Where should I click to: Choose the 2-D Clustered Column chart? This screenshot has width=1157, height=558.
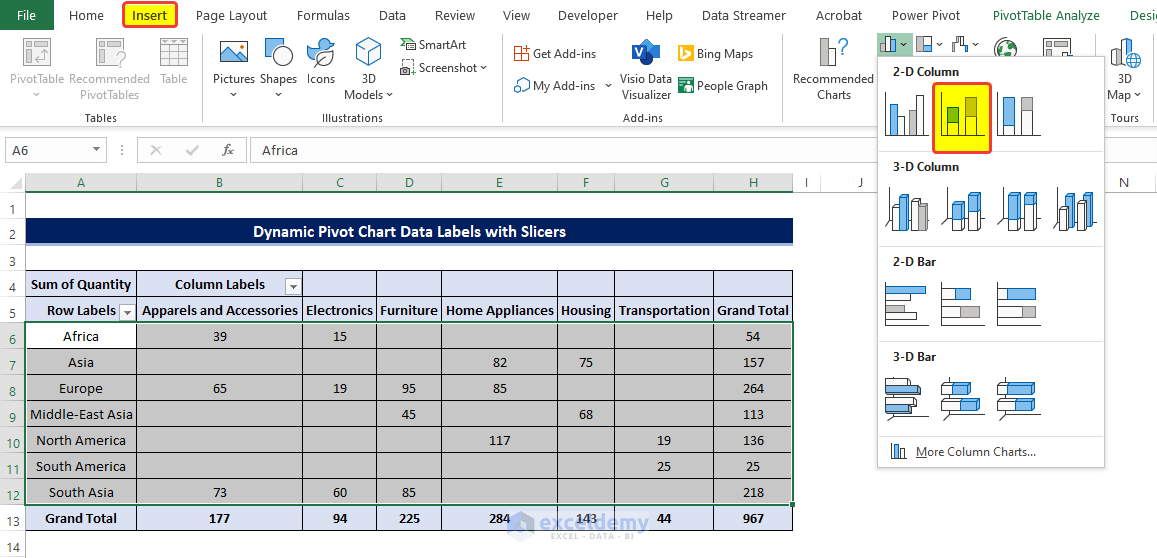point(906,116)
